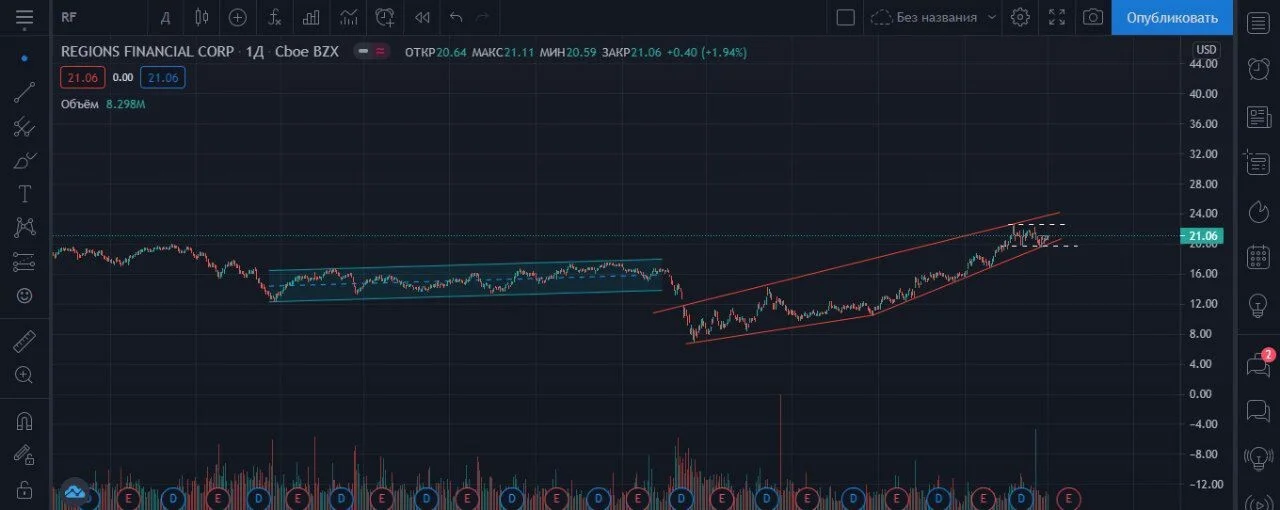The height and width of the screenshot is (510, 1280).
Task: Start bar replay with the rewind icon
Action: coord(422,17)
